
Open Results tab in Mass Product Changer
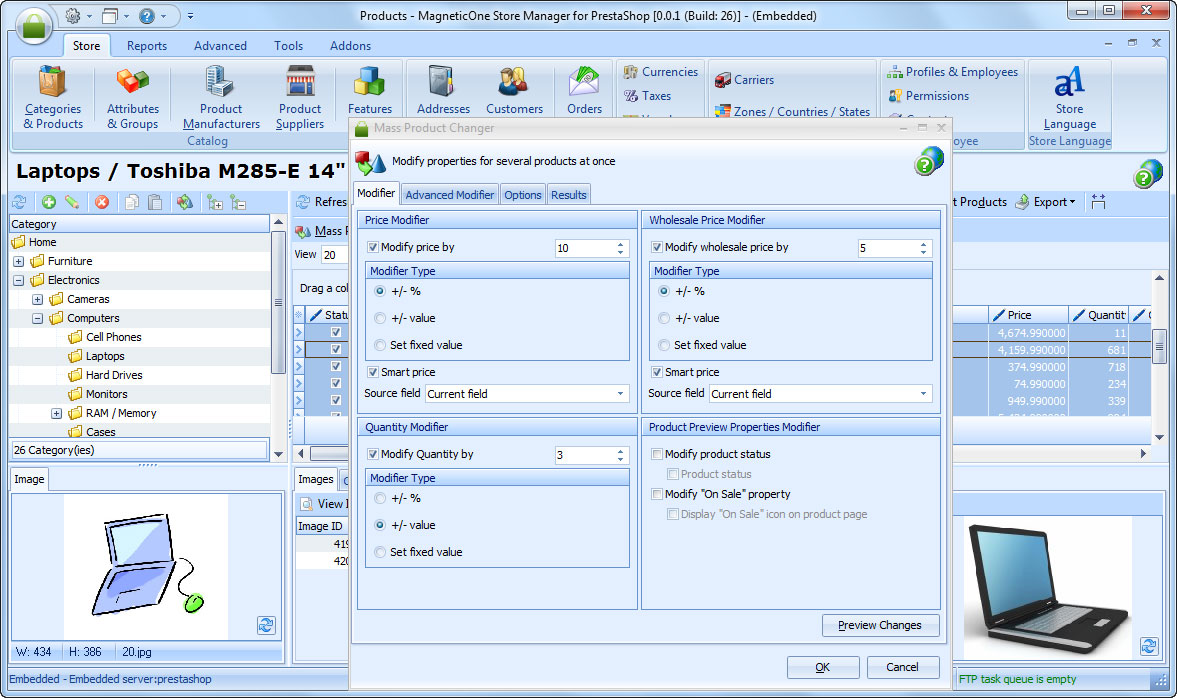click(x=568, y=194)
